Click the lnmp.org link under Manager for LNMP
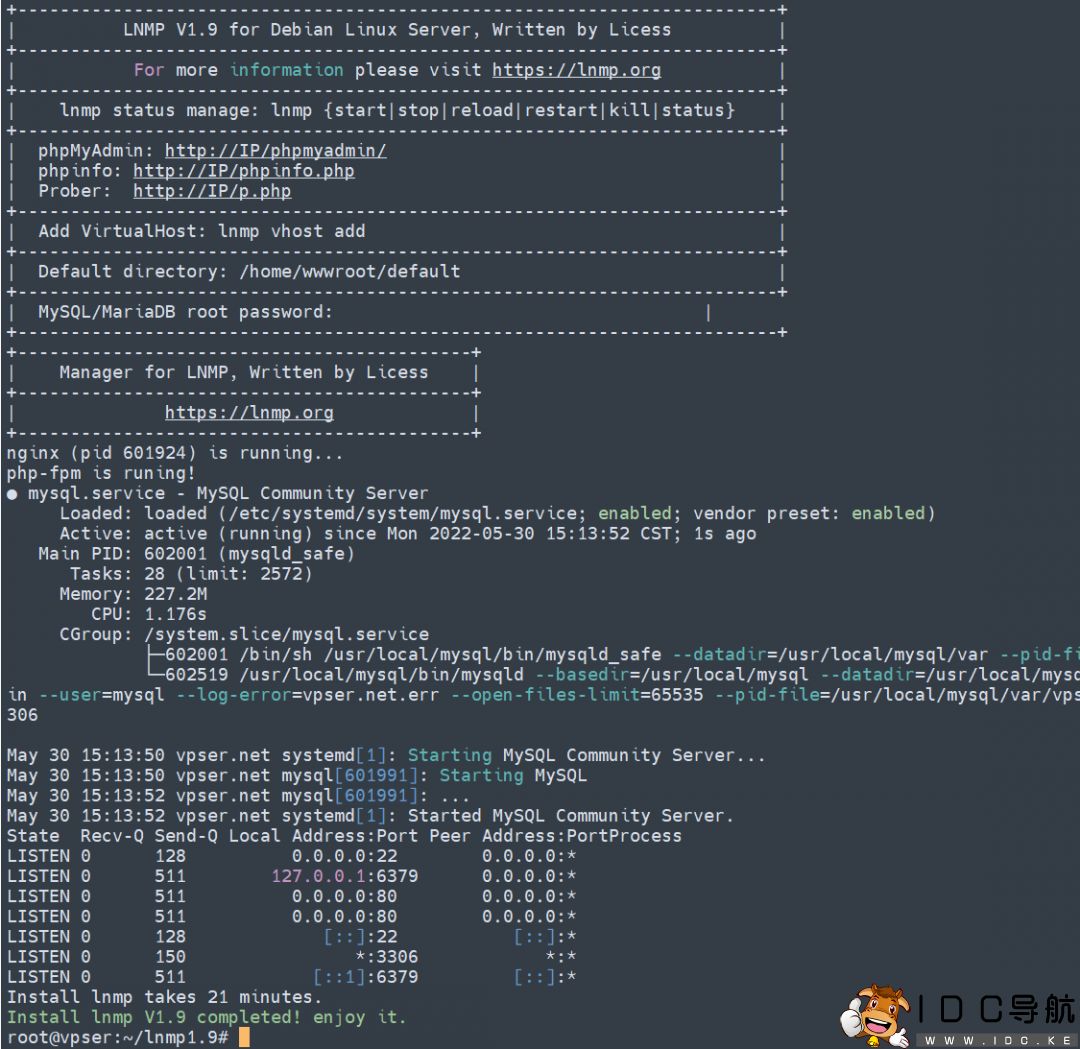 (x=249, y=413)
